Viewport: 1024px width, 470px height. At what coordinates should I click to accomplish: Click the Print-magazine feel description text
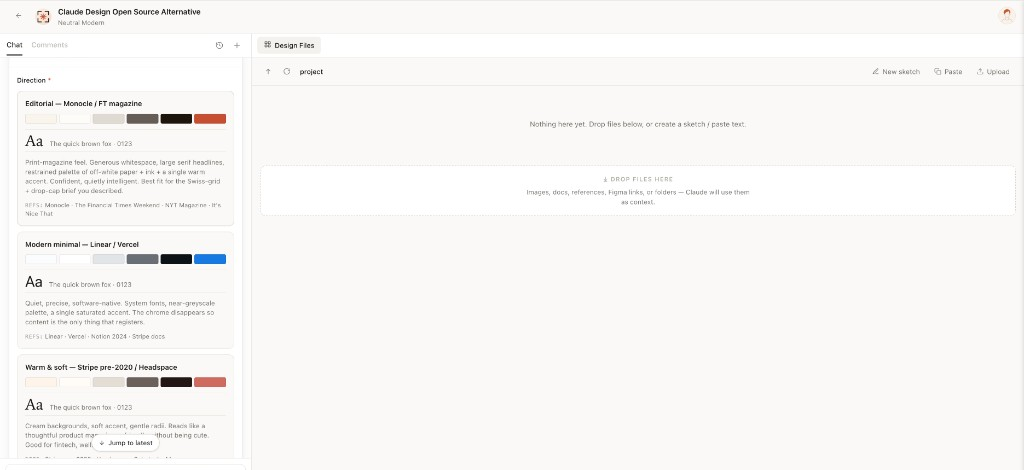125,177
